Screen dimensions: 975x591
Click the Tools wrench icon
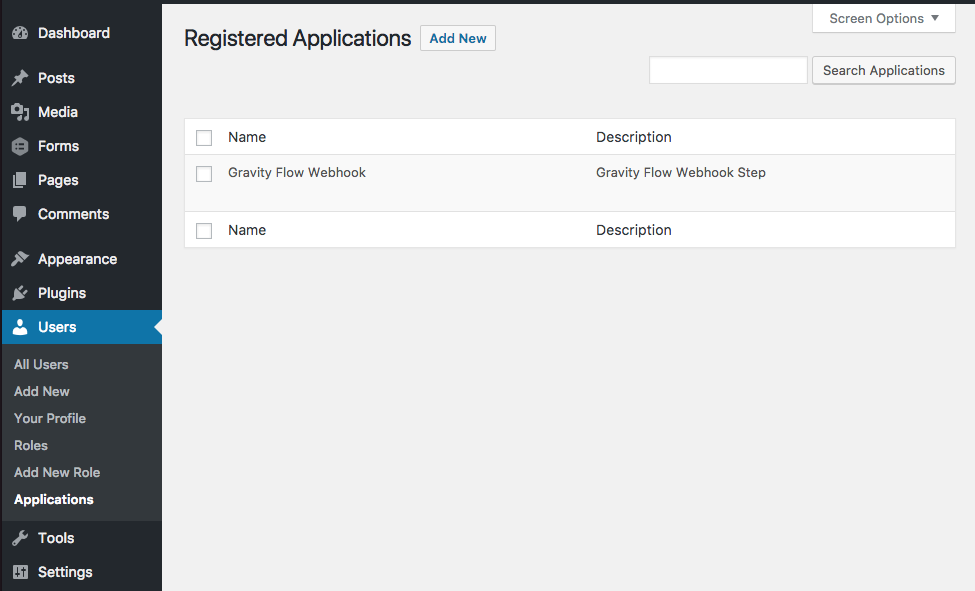(x=20, y=538)
